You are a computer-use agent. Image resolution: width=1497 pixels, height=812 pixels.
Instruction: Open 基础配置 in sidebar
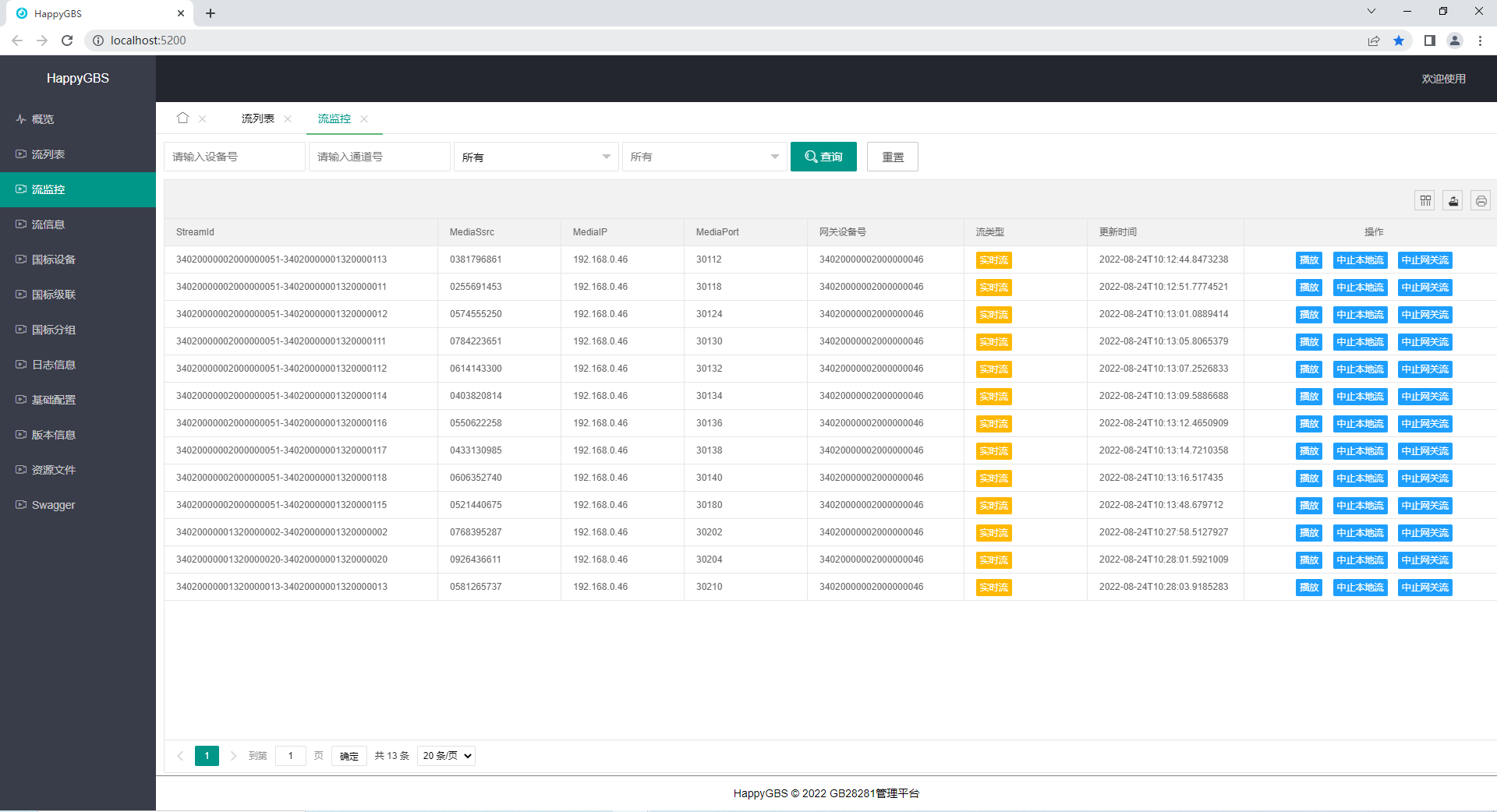[x=78, y=400]
